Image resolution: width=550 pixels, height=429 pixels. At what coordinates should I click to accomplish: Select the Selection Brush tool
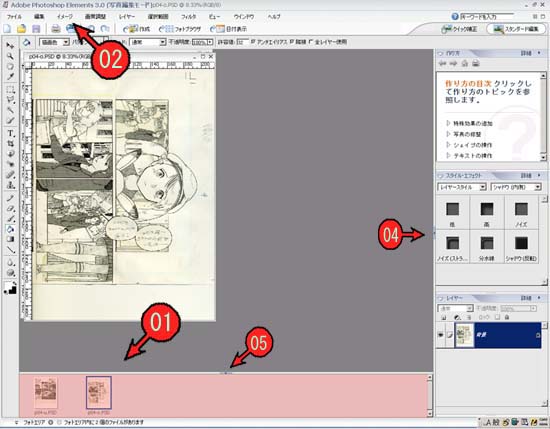[x=10, y=121]
